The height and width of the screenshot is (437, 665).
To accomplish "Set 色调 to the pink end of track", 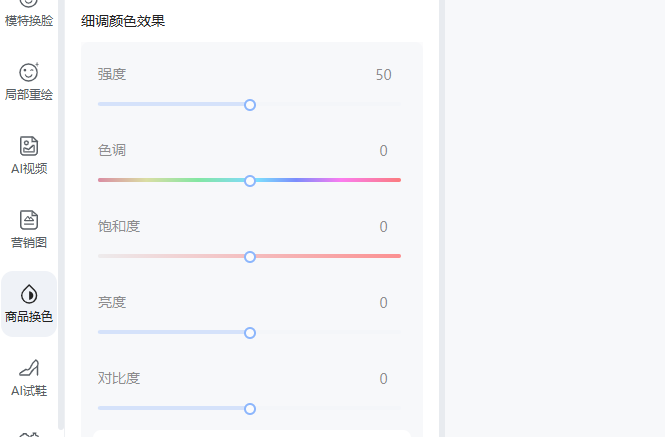I will [x=399, y=180].
